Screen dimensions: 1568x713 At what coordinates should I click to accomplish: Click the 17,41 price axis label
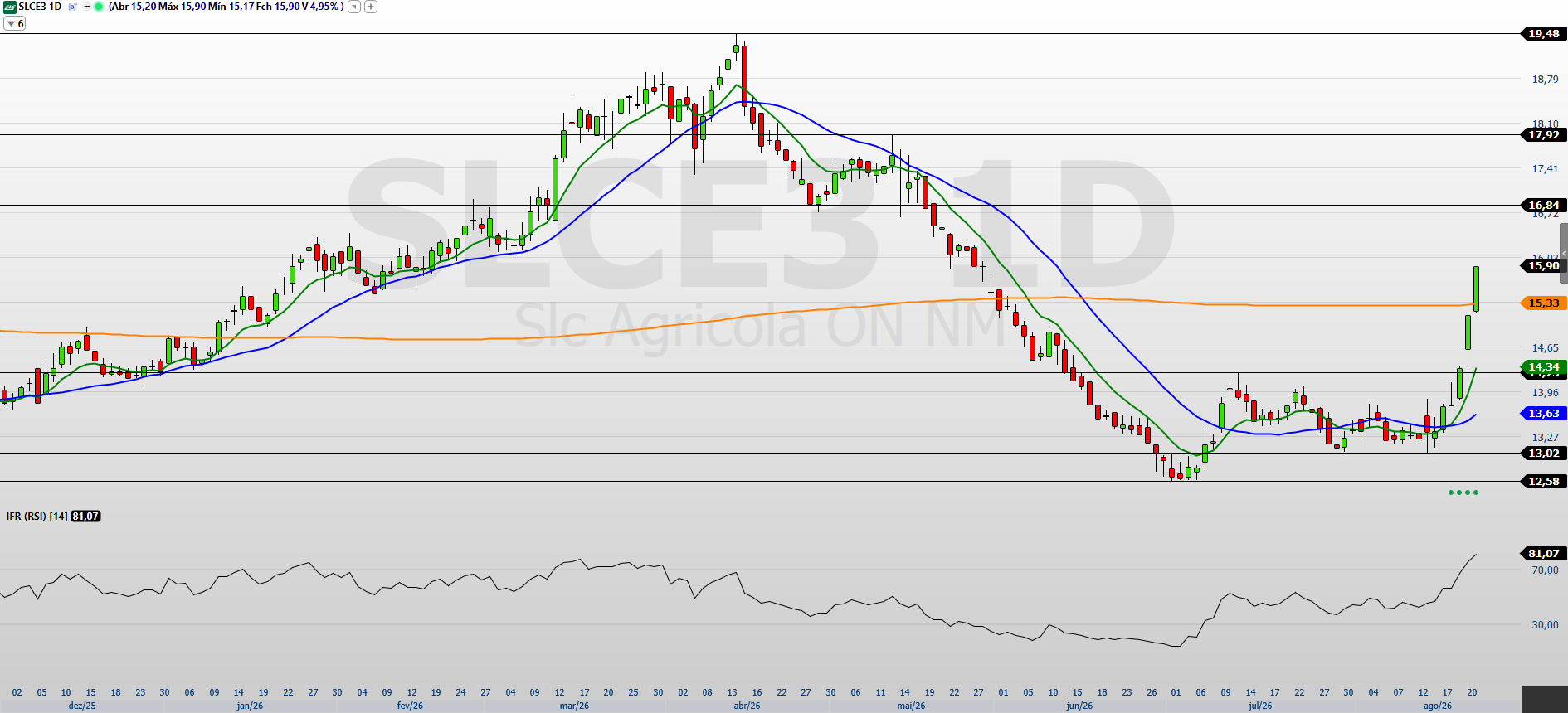[1545, 169]
